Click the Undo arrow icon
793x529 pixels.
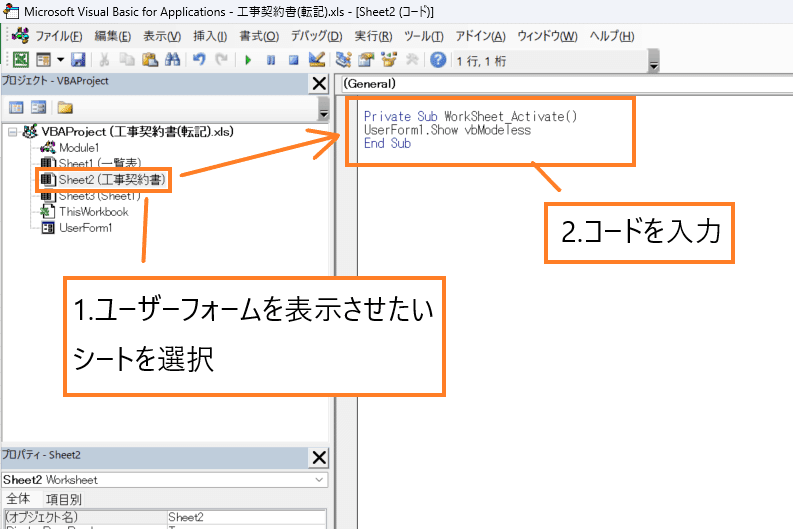tap(199, 60)
